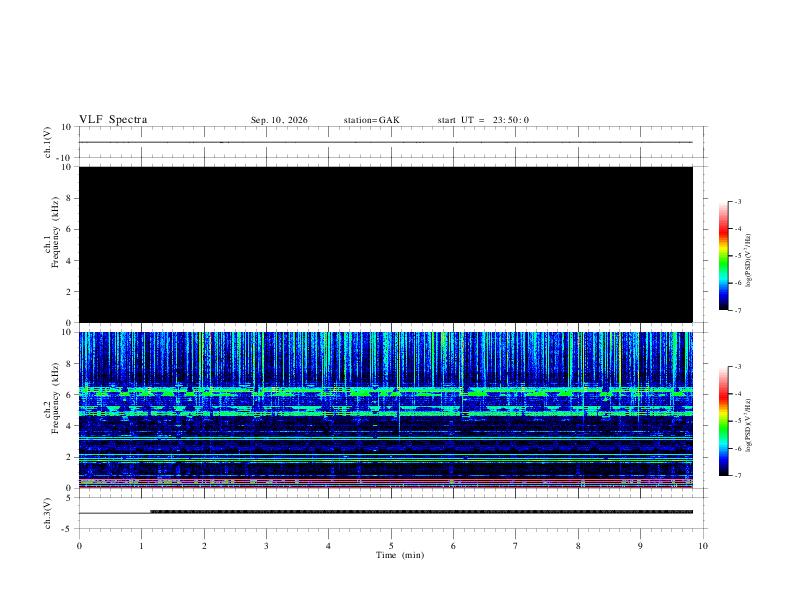Click the ch.1(V) waveform line at top
The width and height of the screenshot is (792, 612).
386,142
